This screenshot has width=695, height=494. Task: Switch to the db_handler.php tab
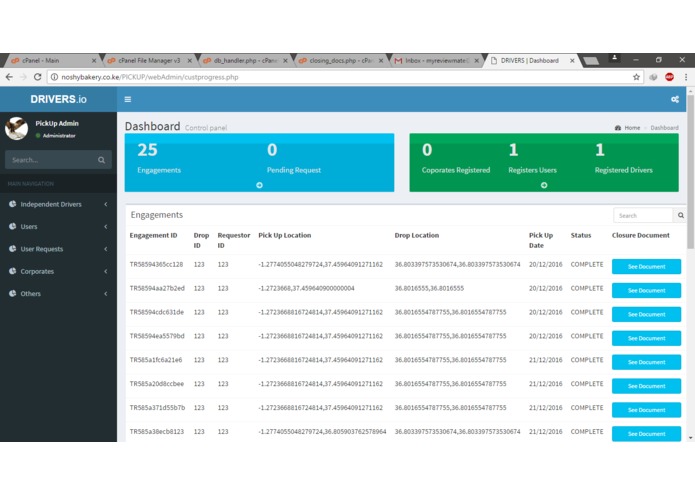[244, 60]
